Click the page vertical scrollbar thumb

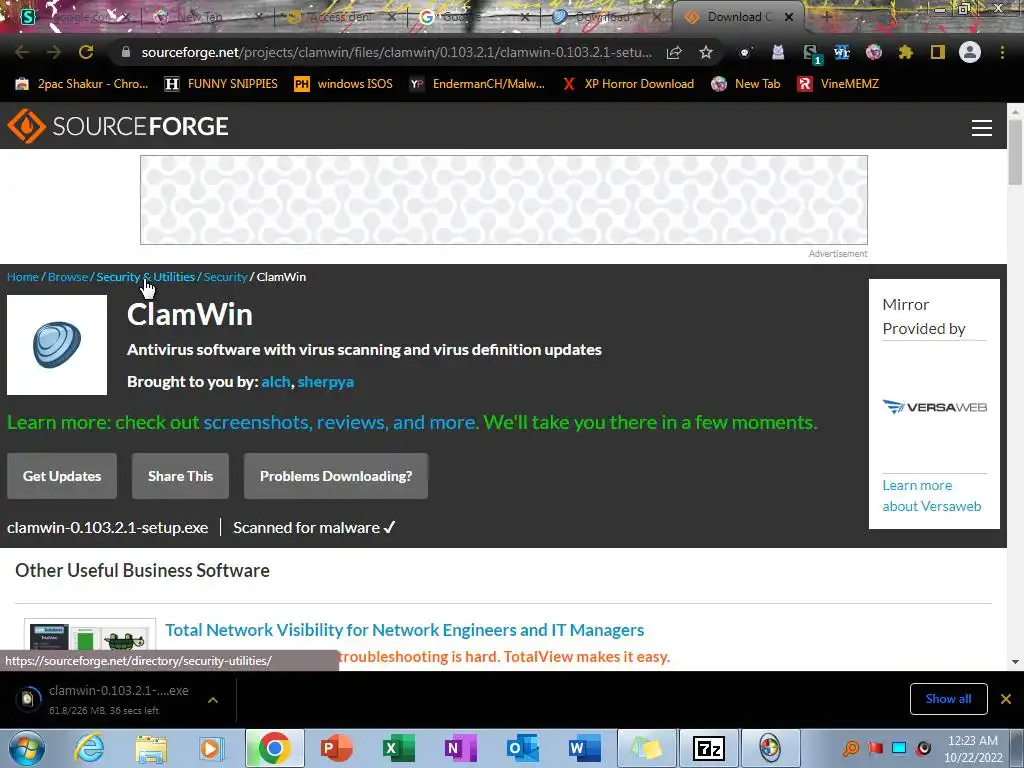(x=1015, y=152)
